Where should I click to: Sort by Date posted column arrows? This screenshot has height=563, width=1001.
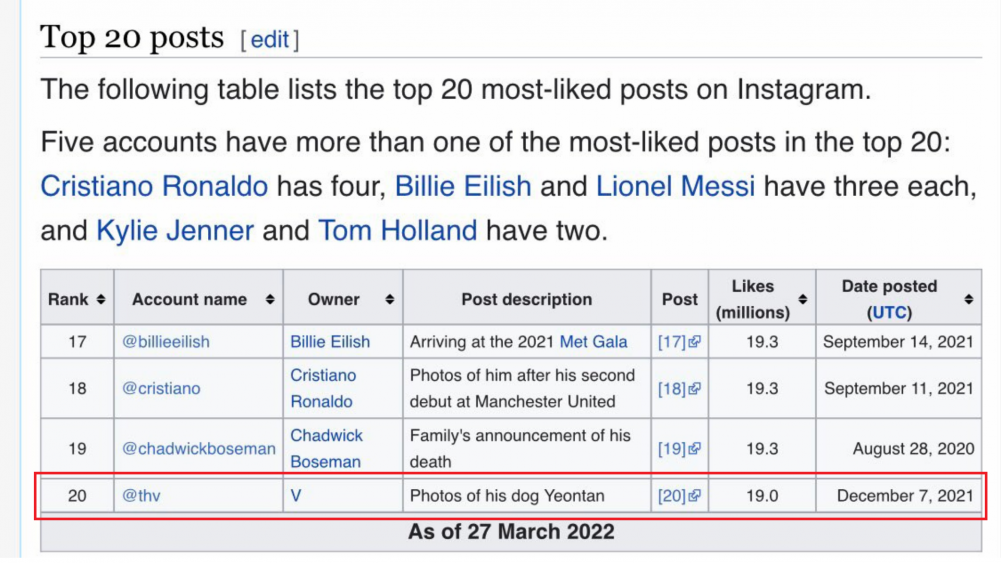point(968,299)
